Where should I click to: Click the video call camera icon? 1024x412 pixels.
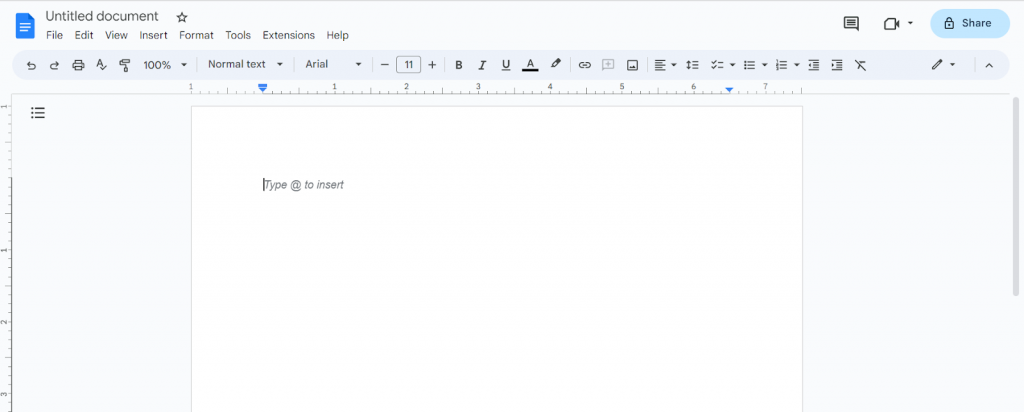click(x=891, y=24)
